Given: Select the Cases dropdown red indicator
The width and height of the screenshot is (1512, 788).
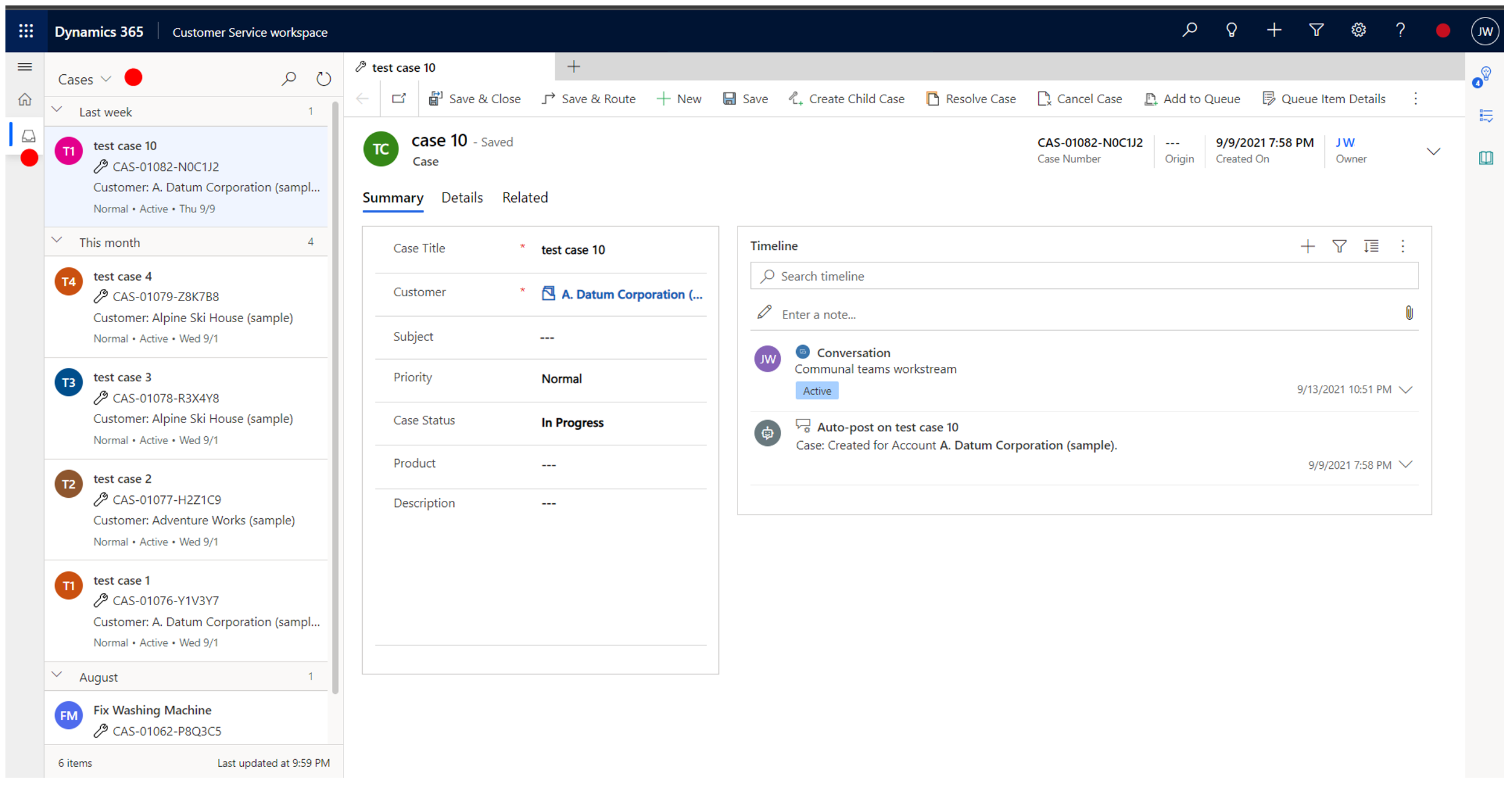Looking at the screenshot, I should 132,77.
